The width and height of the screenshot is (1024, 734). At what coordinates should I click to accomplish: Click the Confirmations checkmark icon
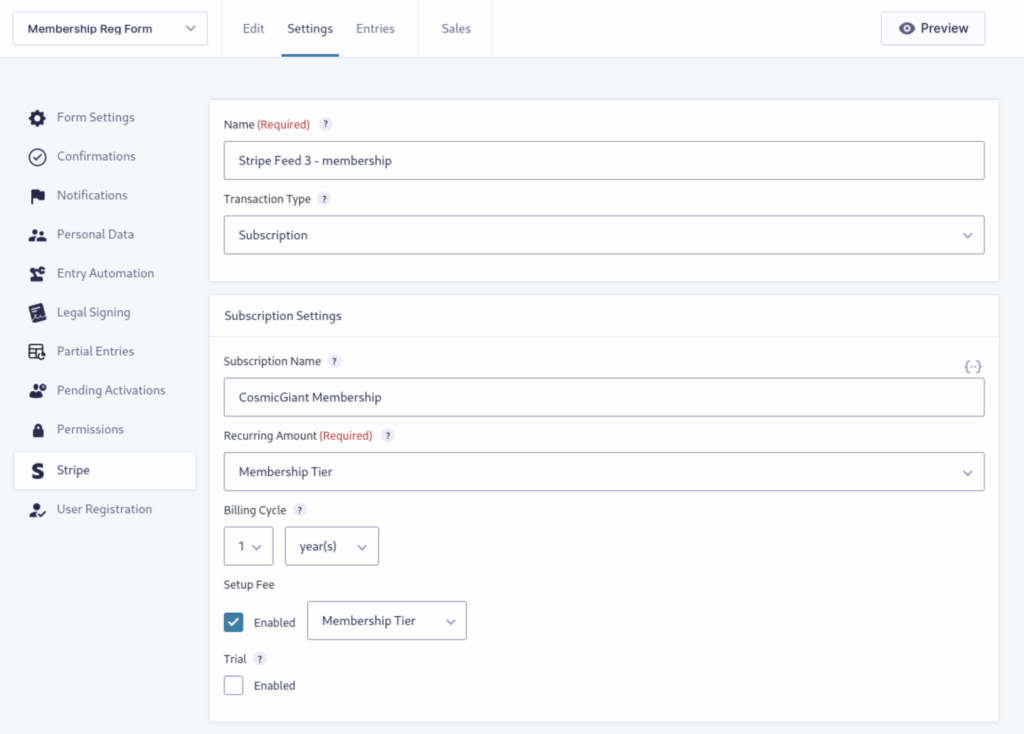[37, 157]
